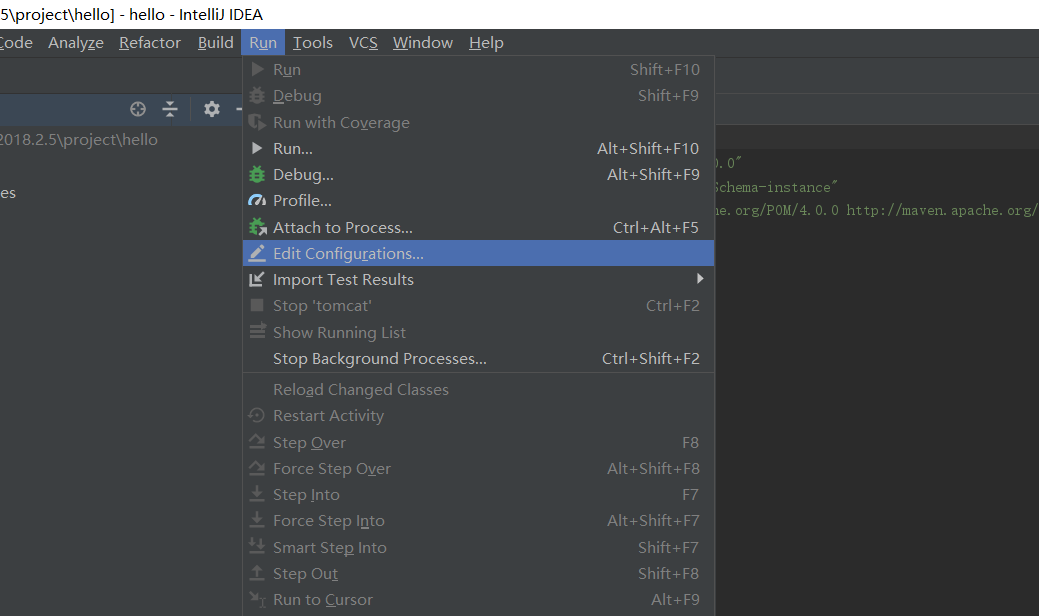
Task: Click the collapse all icon in project panel
Action: (x=170, y=109)
